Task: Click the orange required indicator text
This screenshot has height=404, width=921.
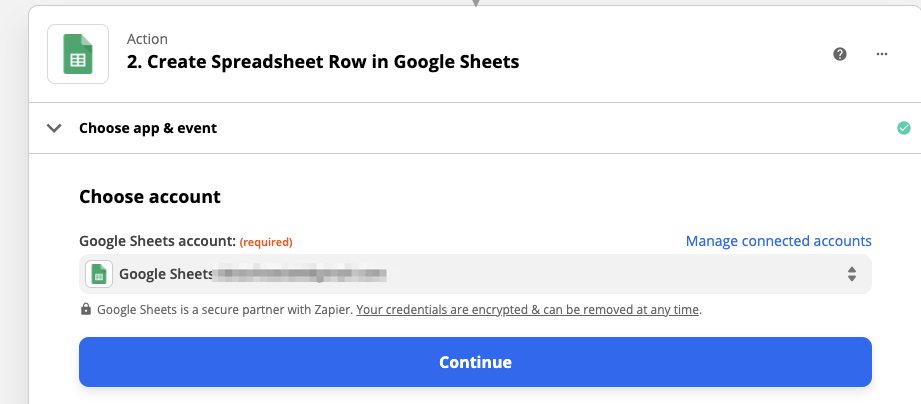Action: coord(266,242)
